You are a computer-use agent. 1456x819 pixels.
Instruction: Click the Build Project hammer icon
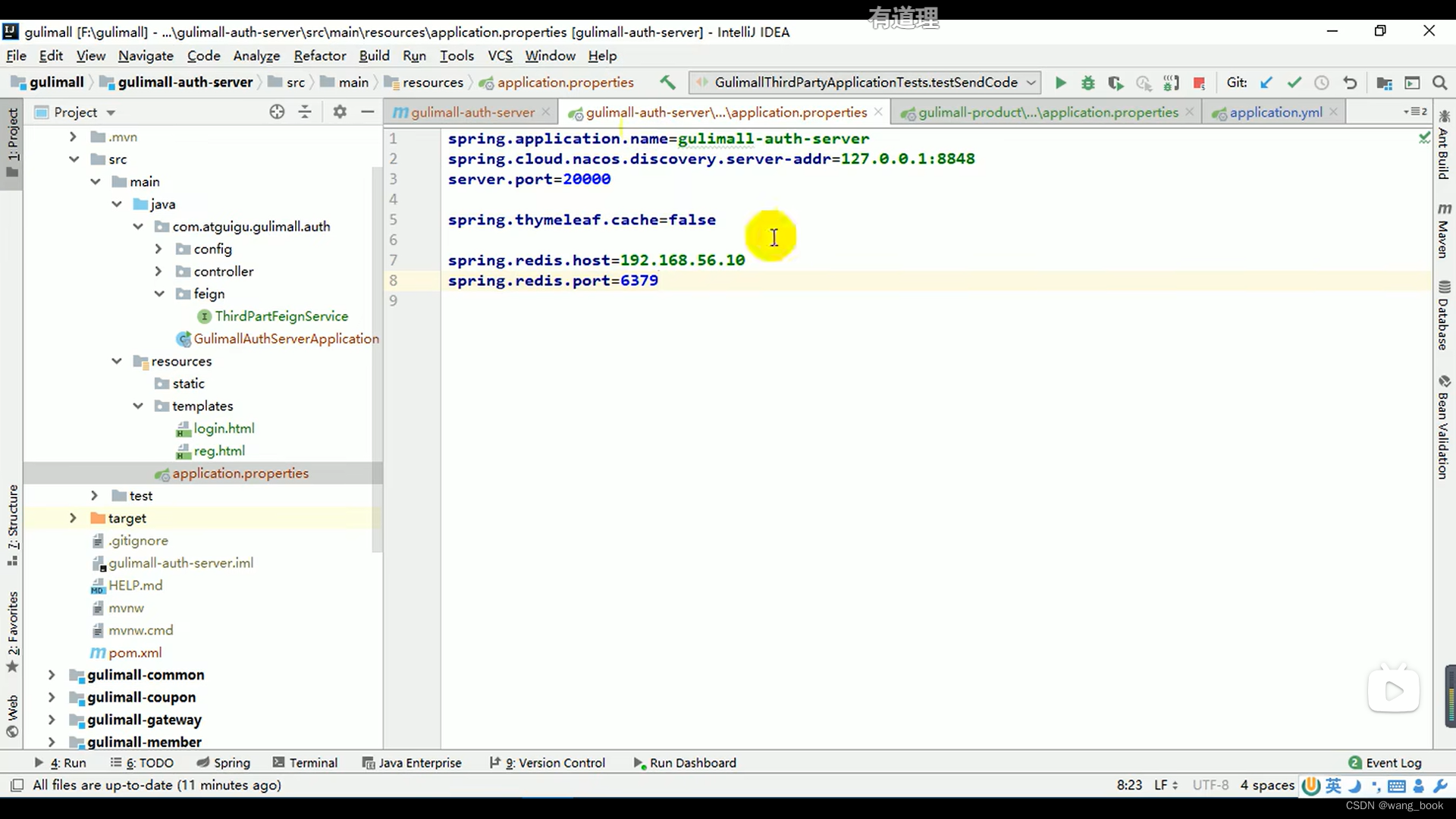tap(667, 82)
